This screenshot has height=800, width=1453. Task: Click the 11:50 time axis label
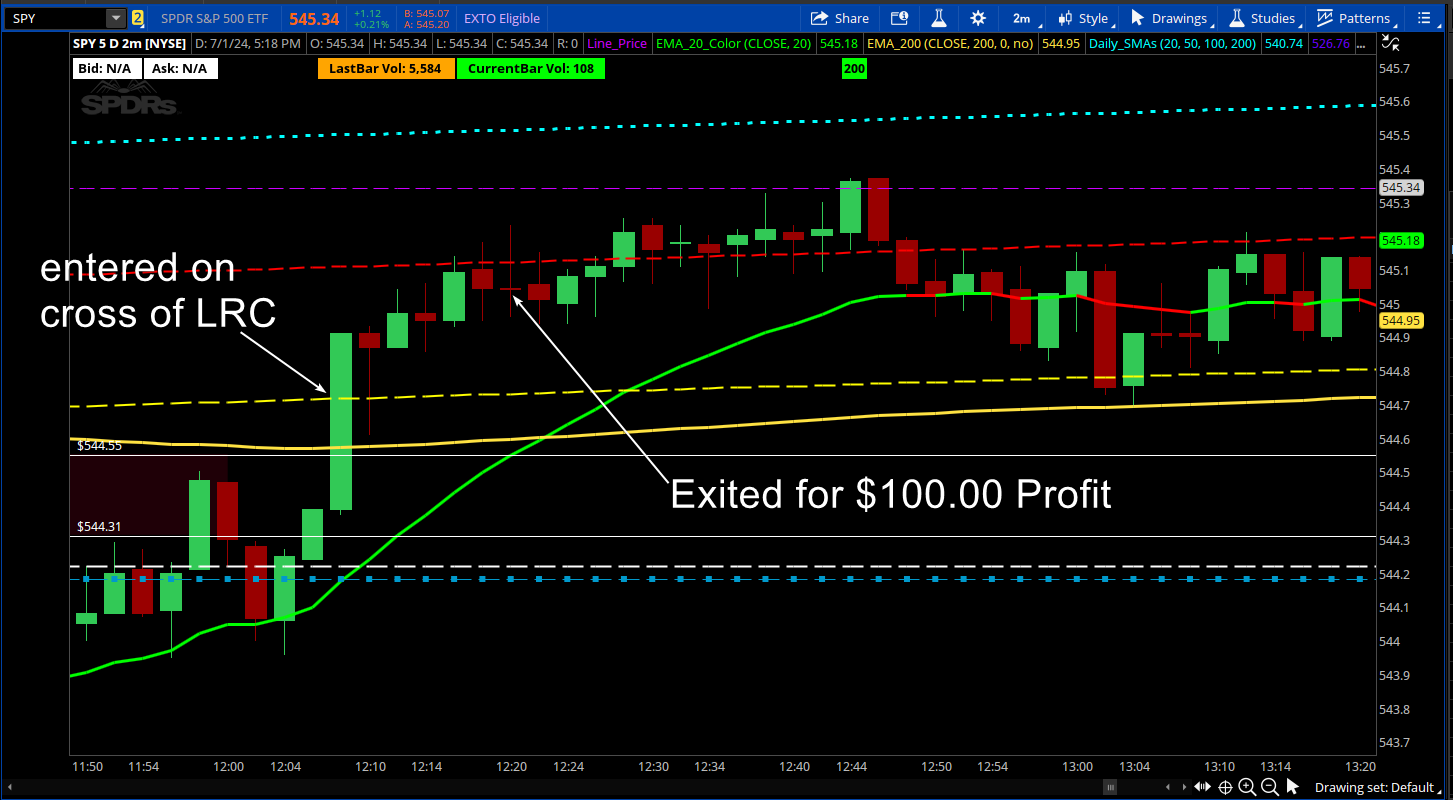point(88,766)
